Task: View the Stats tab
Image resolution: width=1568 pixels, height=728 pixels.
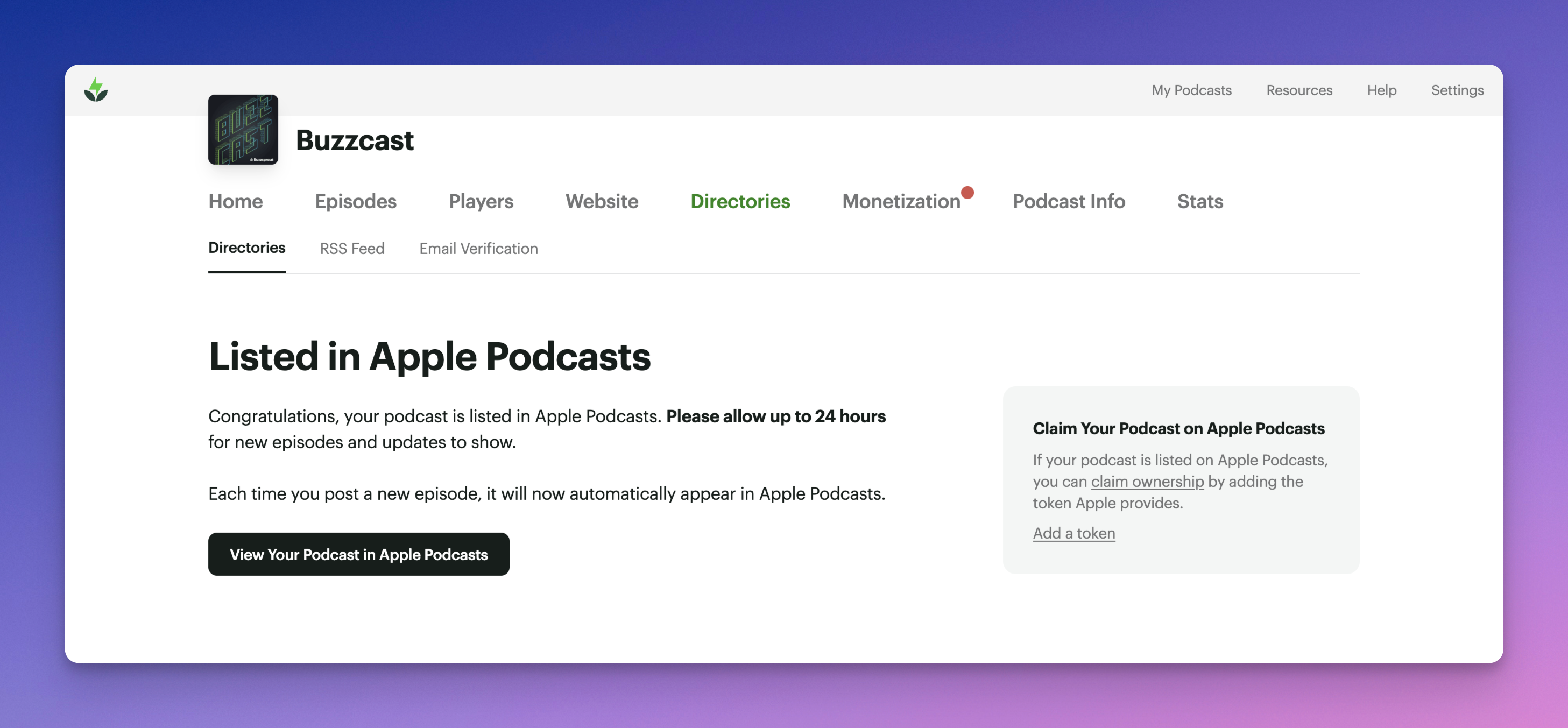Action: [1199, 201]
